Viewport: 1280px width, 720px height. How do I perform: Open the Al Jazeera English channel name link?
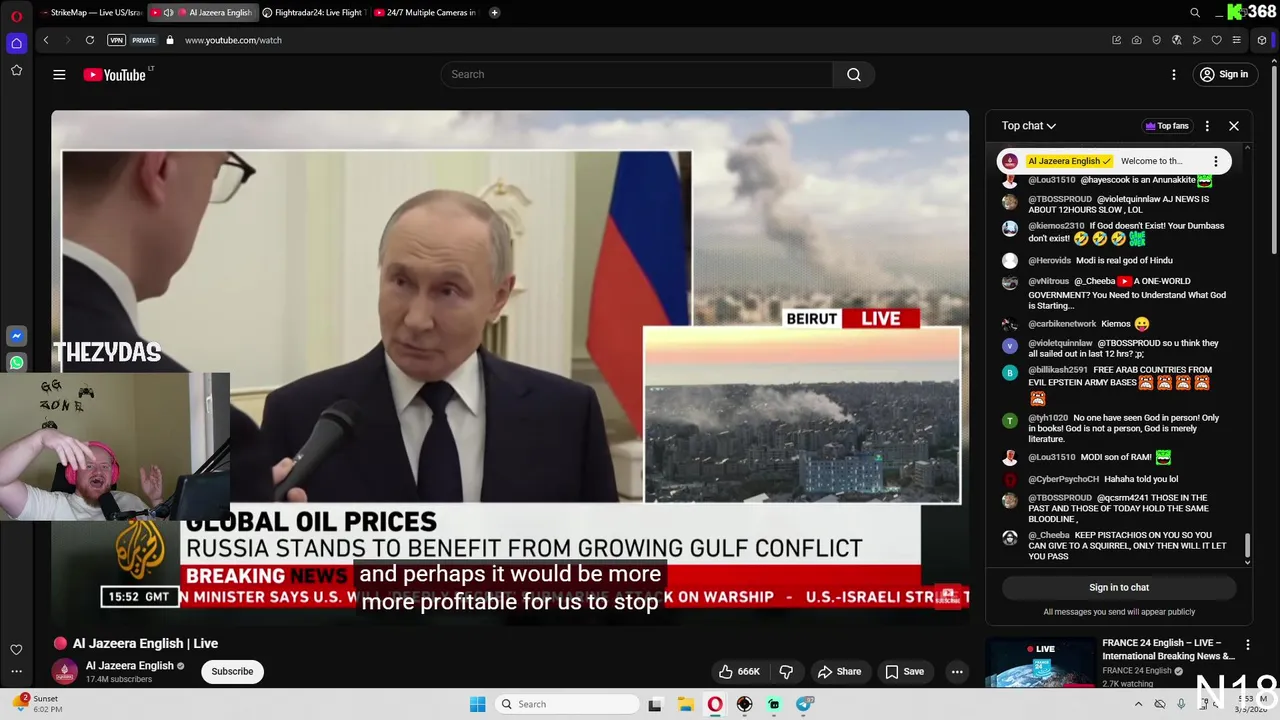130,665
